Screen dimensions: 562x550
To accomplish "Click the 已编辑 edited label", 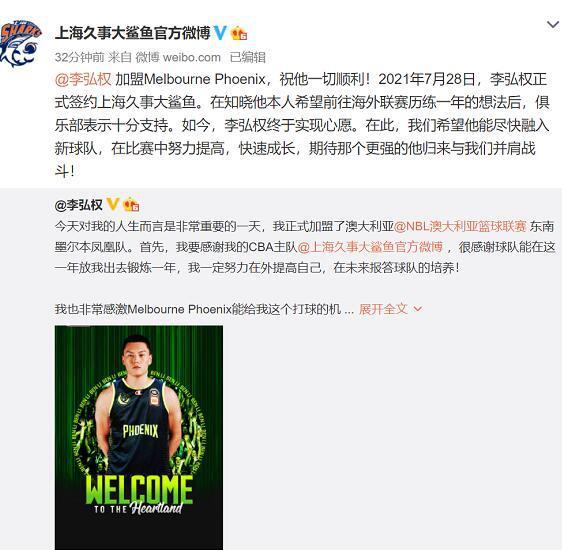I will [x=248, y=57].
